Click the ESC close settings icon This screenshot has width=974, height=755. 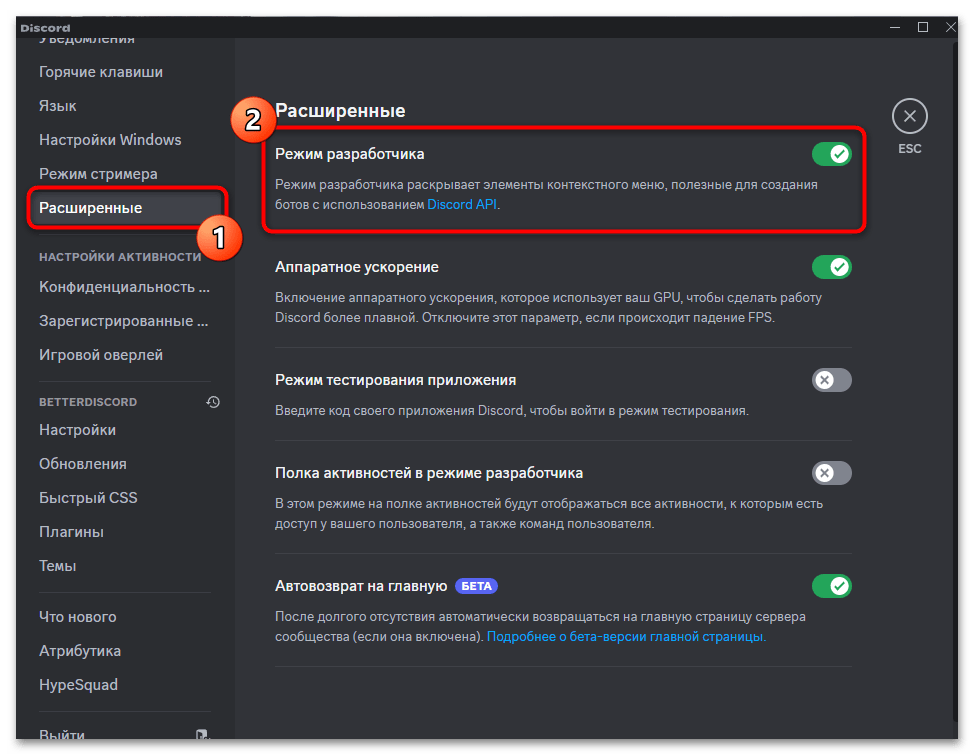(909, 116)
